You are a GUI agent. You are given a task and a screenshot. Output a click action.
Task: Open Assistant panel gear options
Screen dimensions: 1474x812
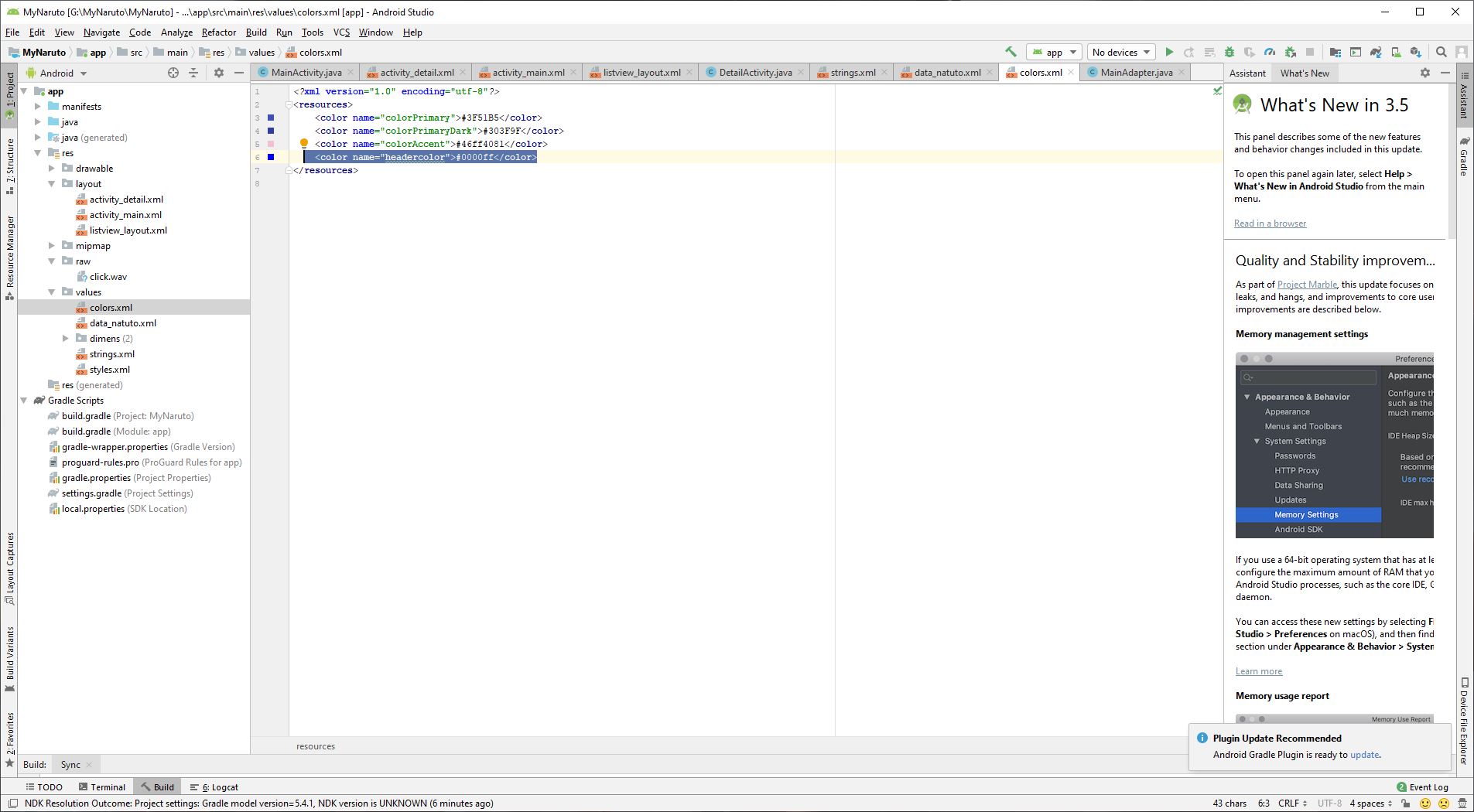coord(1425,73)
